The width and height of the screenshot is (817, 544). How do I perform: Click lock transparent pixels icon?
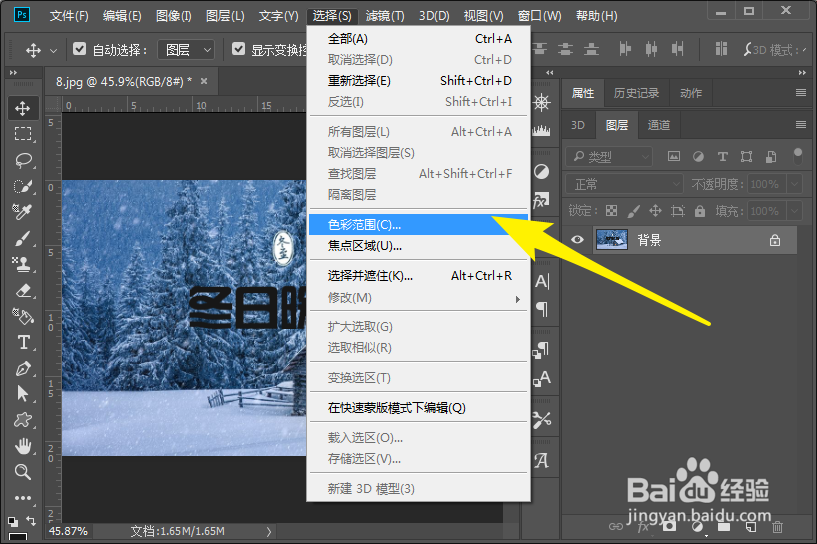611,211
